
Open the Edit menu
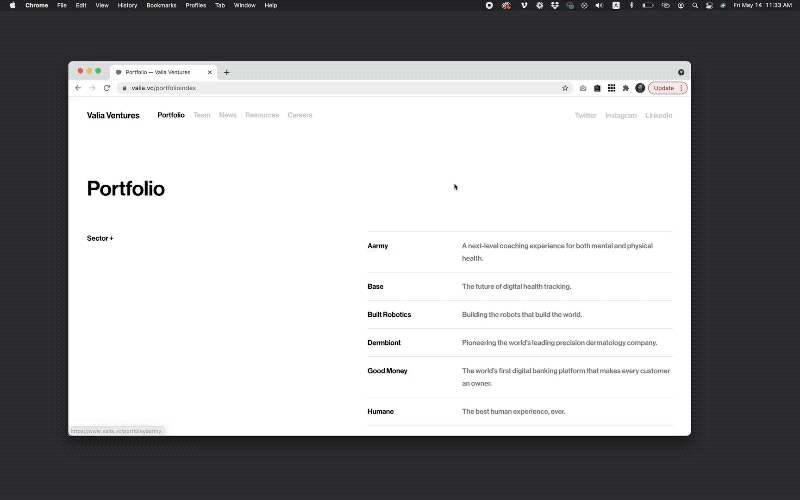(81, 5)
